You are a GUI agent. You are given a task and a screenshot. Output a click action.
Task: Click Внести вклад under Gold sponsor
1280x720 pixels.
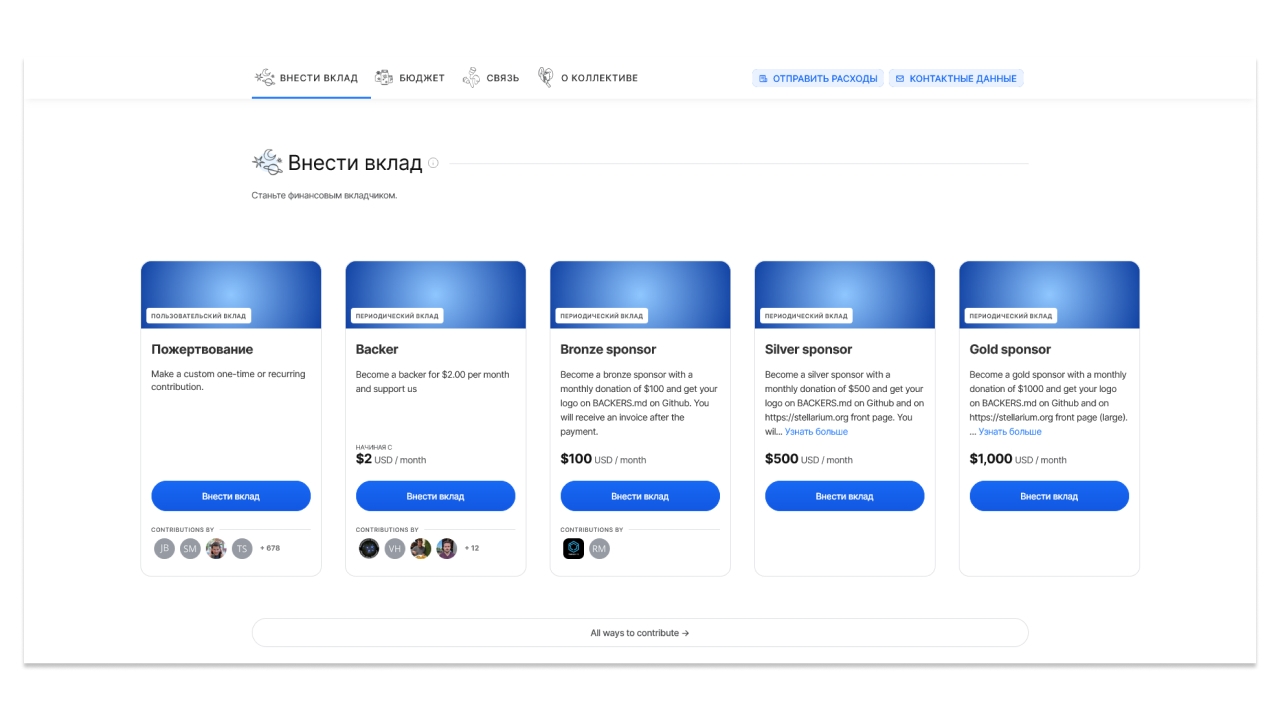[1049, 496]
